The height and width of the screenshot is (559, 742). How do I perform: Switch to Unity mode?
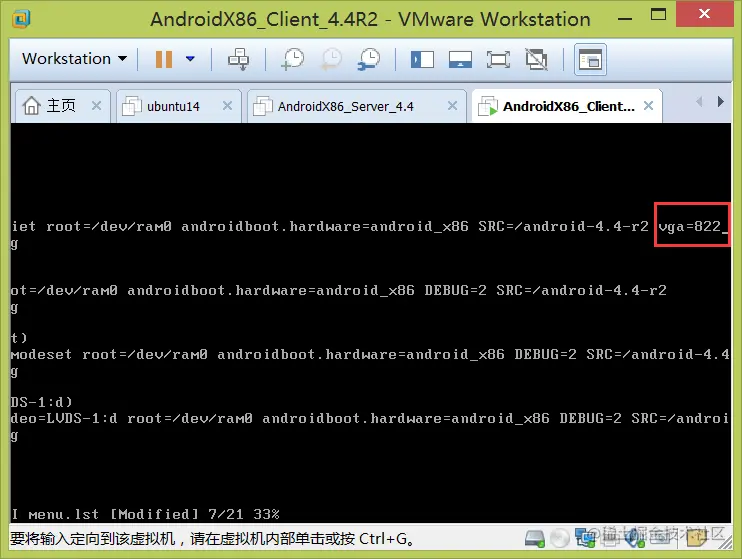pyautogui.click(x=537, y=60)
